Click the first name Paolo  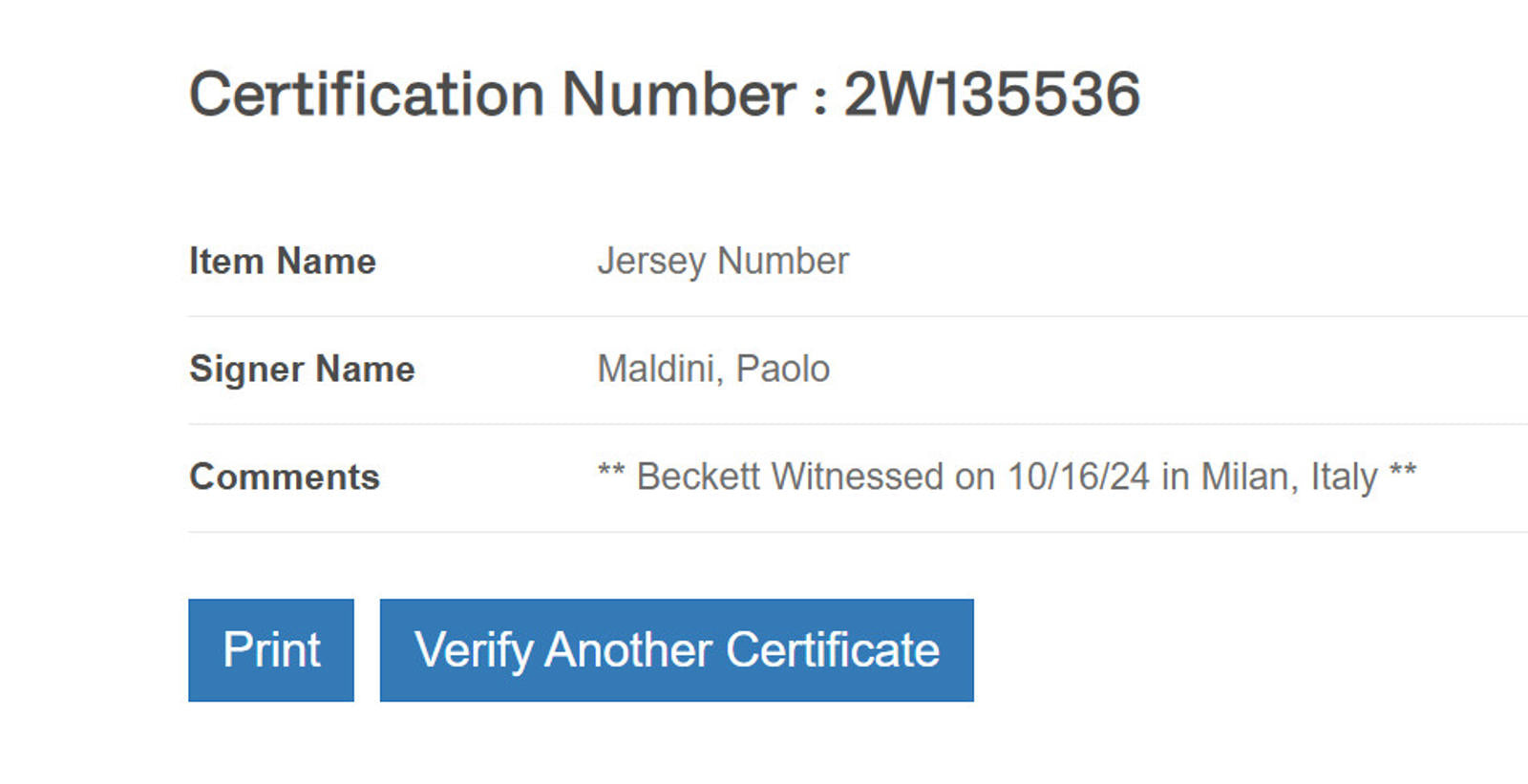[x=783, y=370]
